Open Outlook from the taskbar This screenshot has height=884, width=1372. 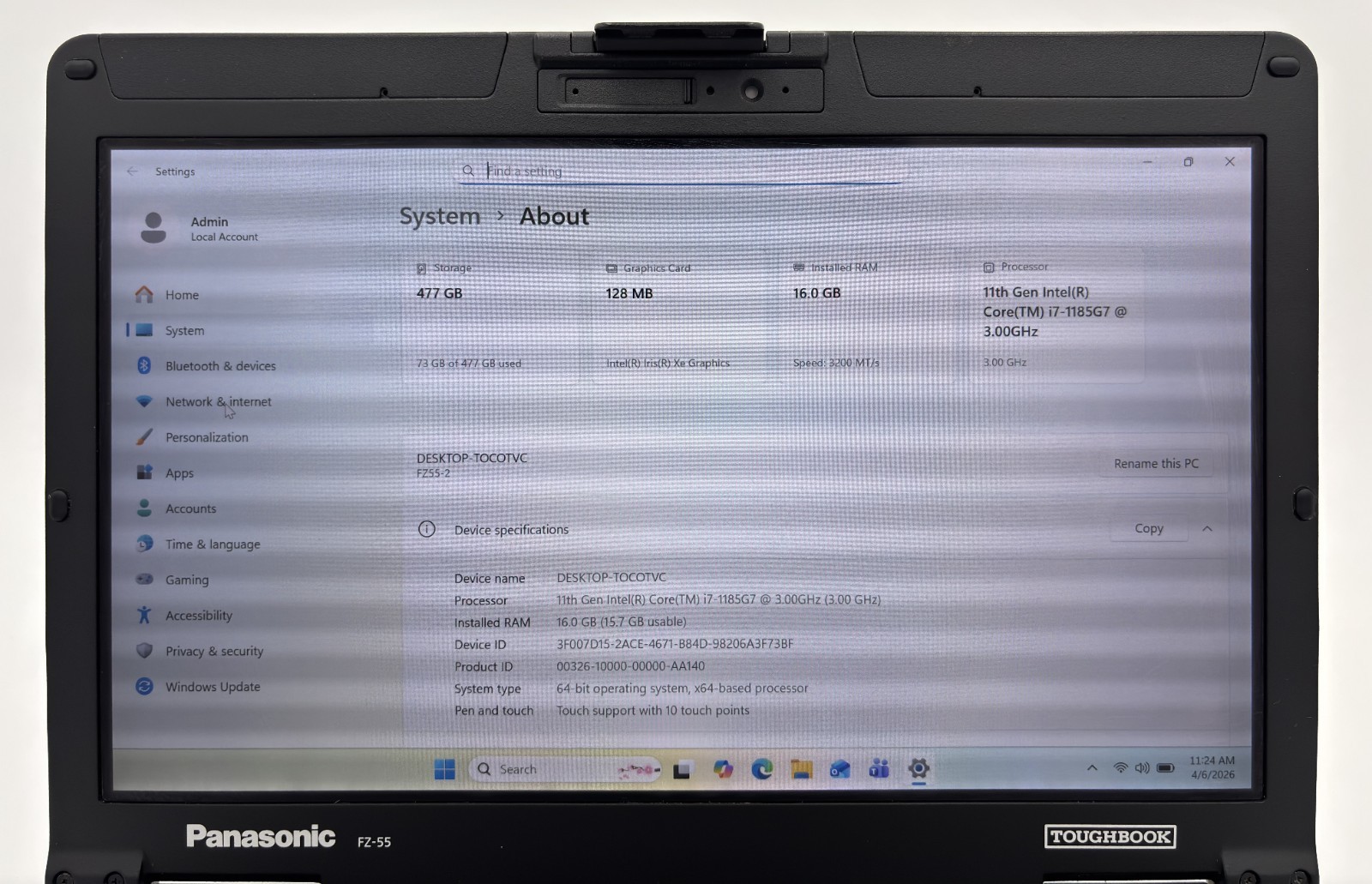tap(839, 770)
